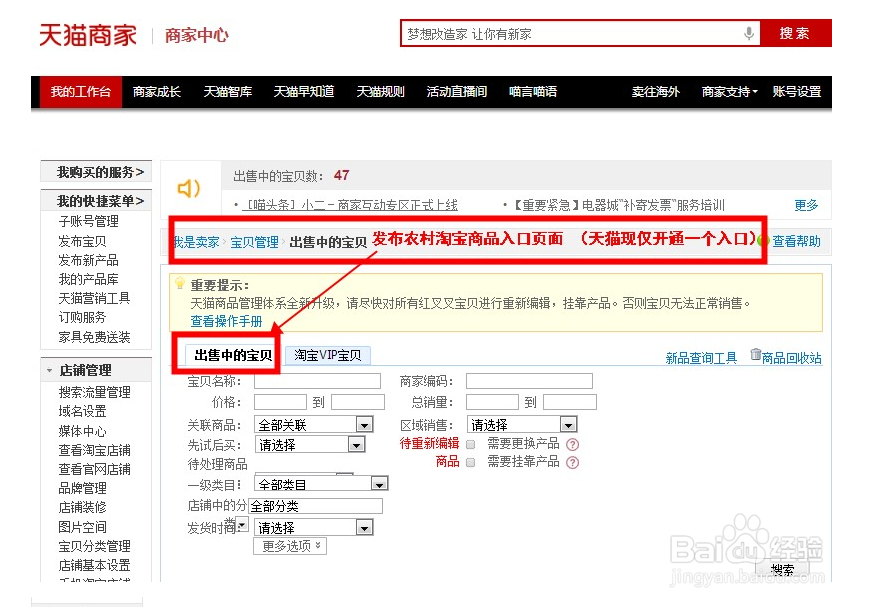Click help icon beside 需要挂靠产品

[x=572, y=463]
